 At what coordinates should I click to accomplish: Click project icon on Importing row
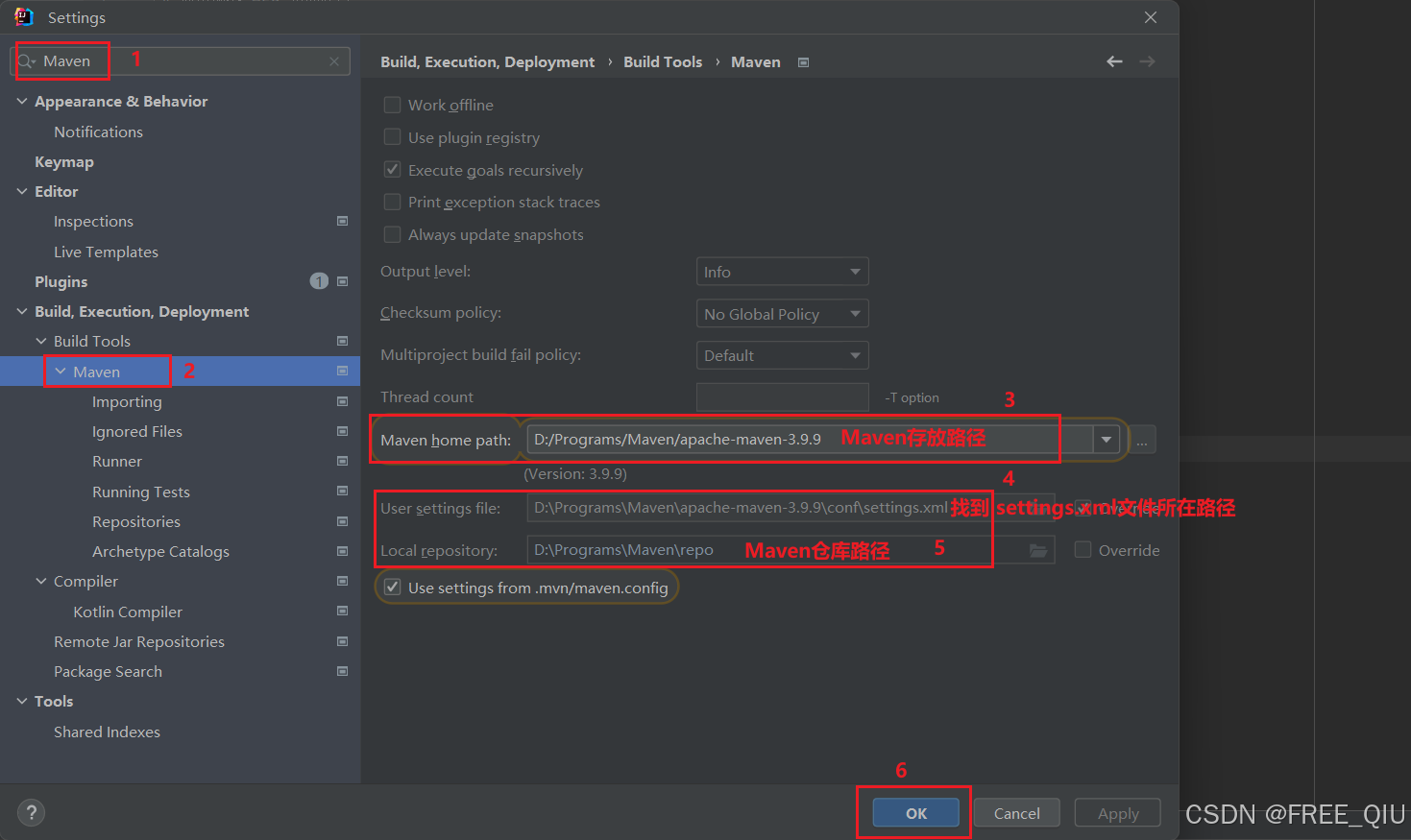point(342,401)
